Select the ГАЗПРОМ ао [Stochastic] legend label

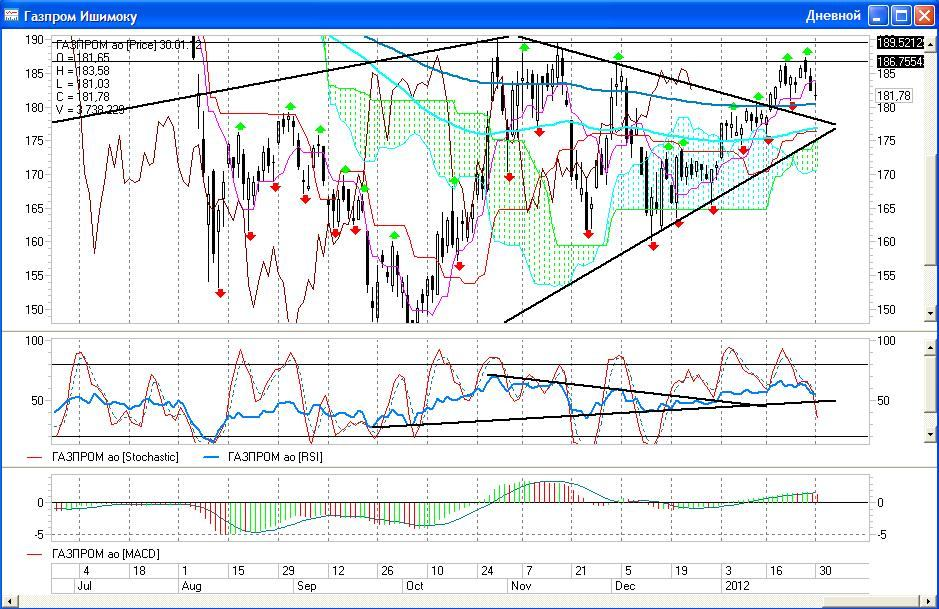tap(115, 457)
